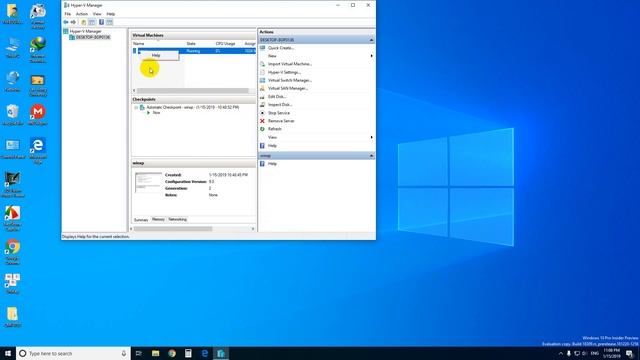Open the File menu
The image size is (640, 360).
click(68, 14)
